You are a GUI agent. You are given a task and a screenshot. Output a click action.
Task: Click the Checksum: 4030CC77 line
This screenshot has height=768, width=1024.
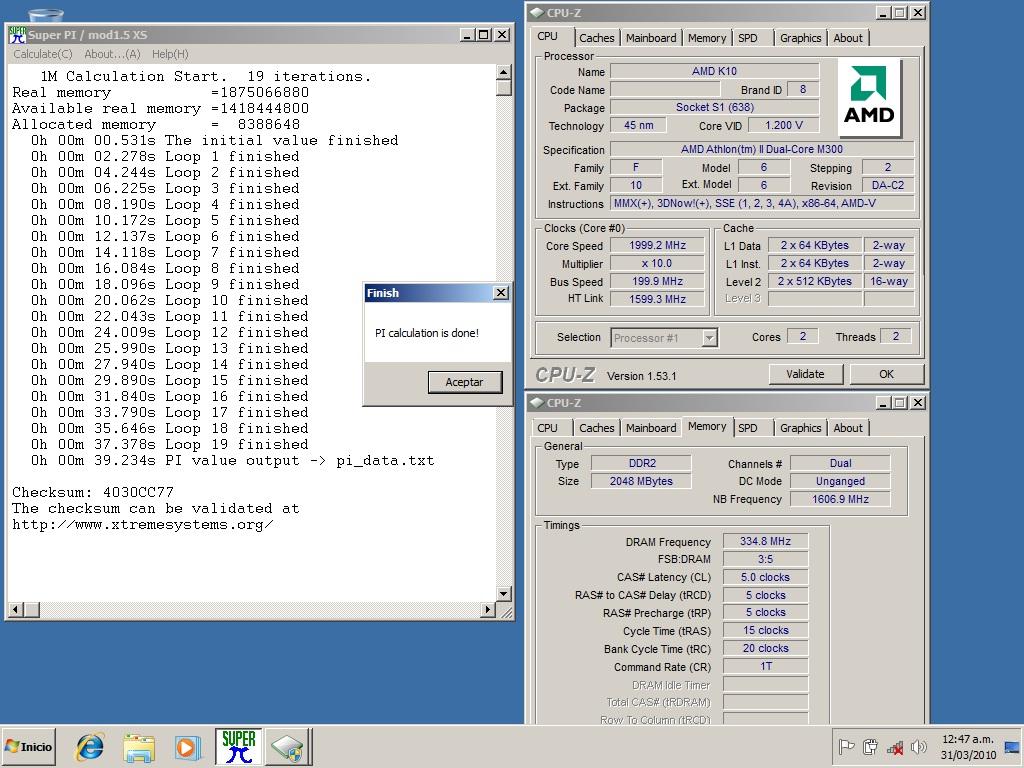(93, 492)
